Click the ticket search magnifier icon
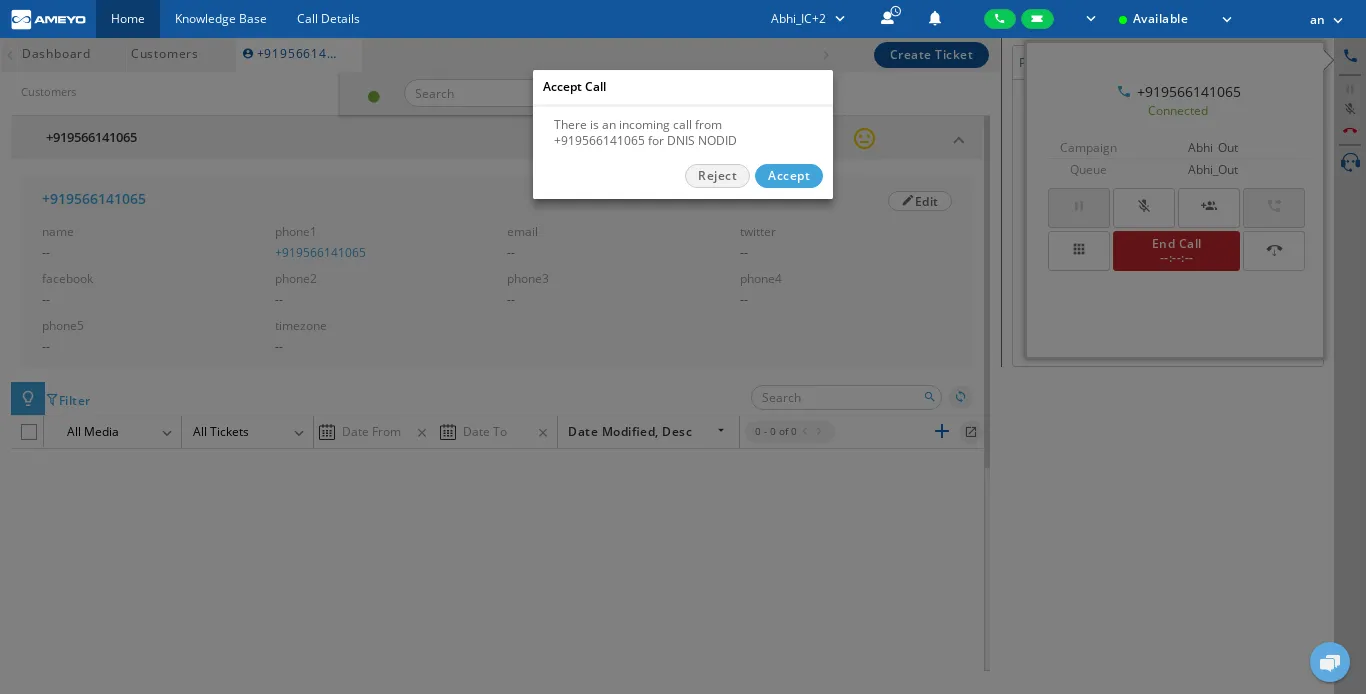Image resolution: width=1366 pixels, height=694 pixels. pyautogui.click(x=929, y=397)
